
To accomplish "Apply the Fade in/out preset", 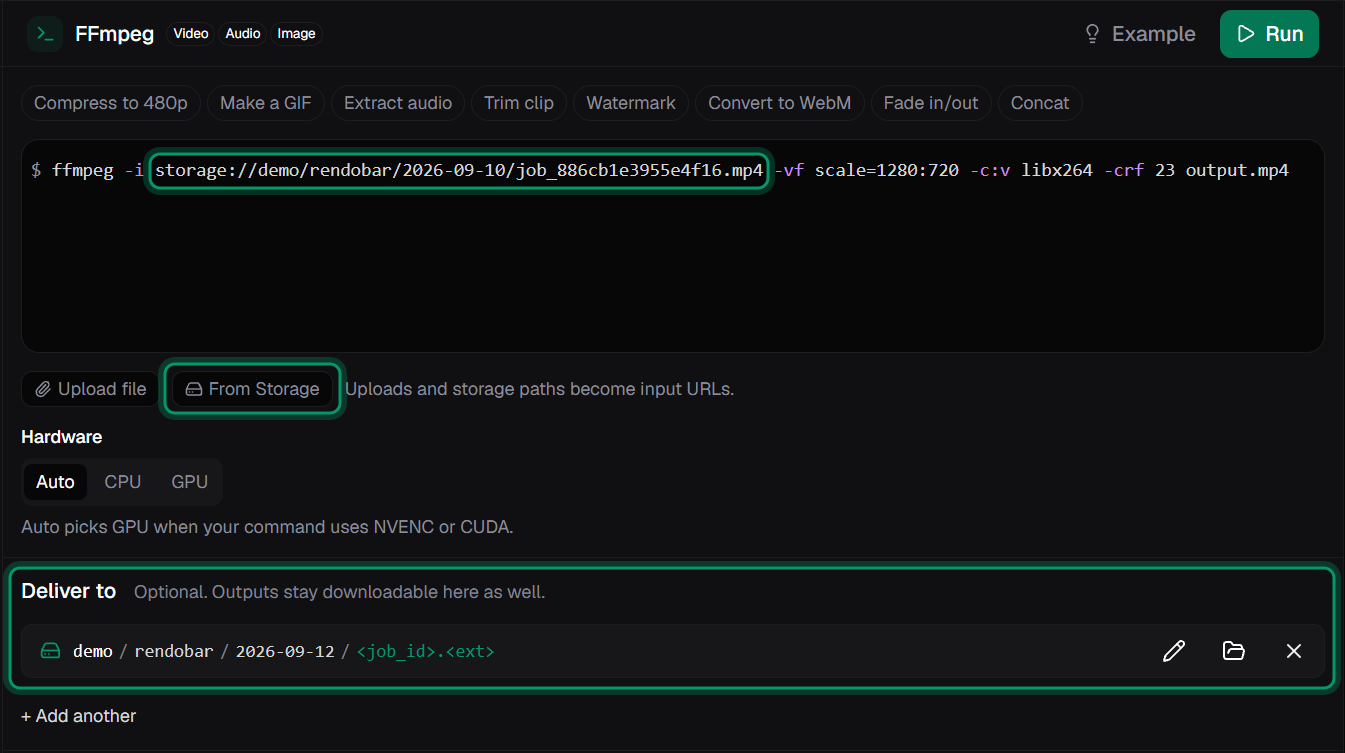I will [x=931, y=103].
